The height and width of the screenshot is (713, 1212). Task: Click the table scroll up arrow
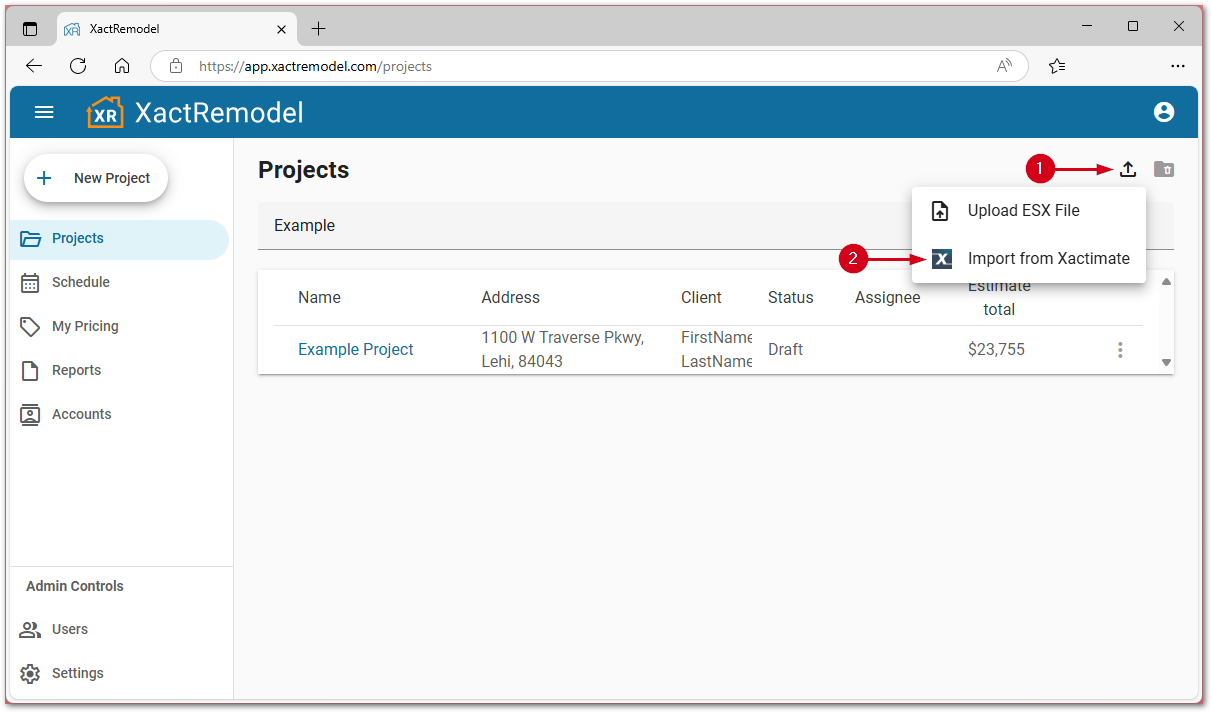pyautogui.click(x=1166, y=282)
